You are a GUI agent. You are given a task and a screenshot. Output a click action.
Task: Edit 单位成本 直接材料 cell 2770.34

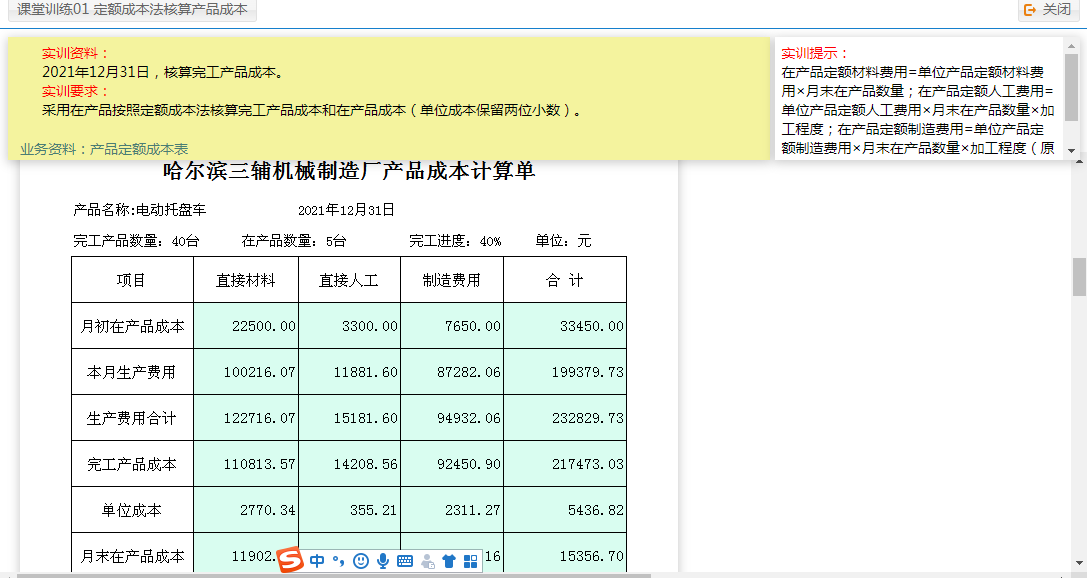click(x=246, y=510)
